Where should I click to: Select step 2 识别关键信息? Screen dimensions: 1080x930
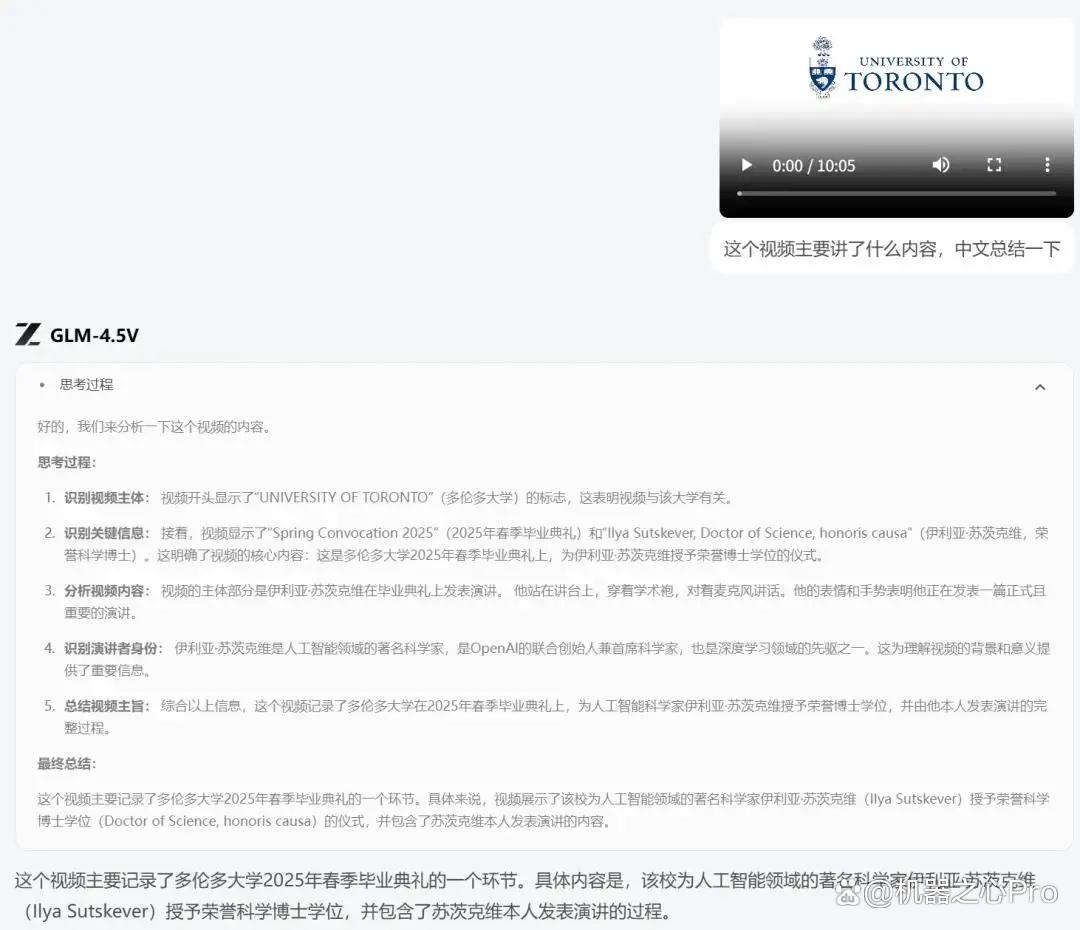[107, 533]
